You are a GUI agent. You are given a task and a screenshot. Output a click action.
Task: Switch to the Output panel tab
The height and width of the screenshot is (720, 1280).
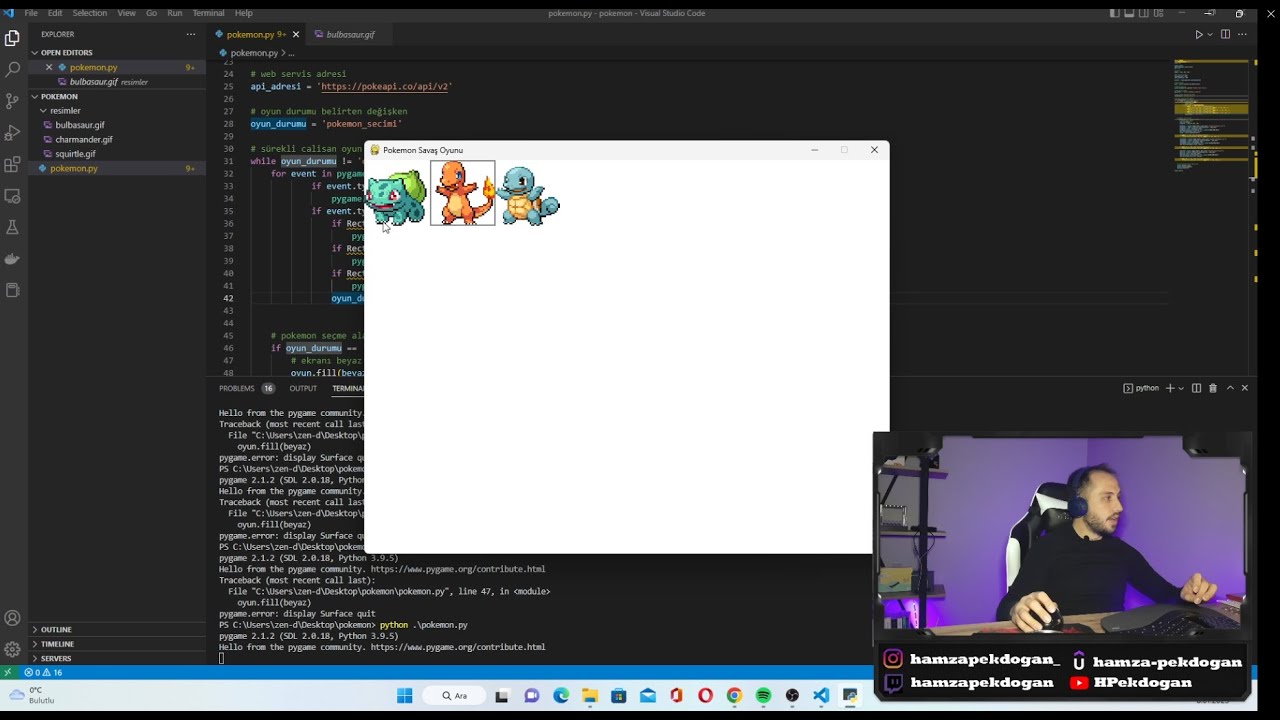303,388
